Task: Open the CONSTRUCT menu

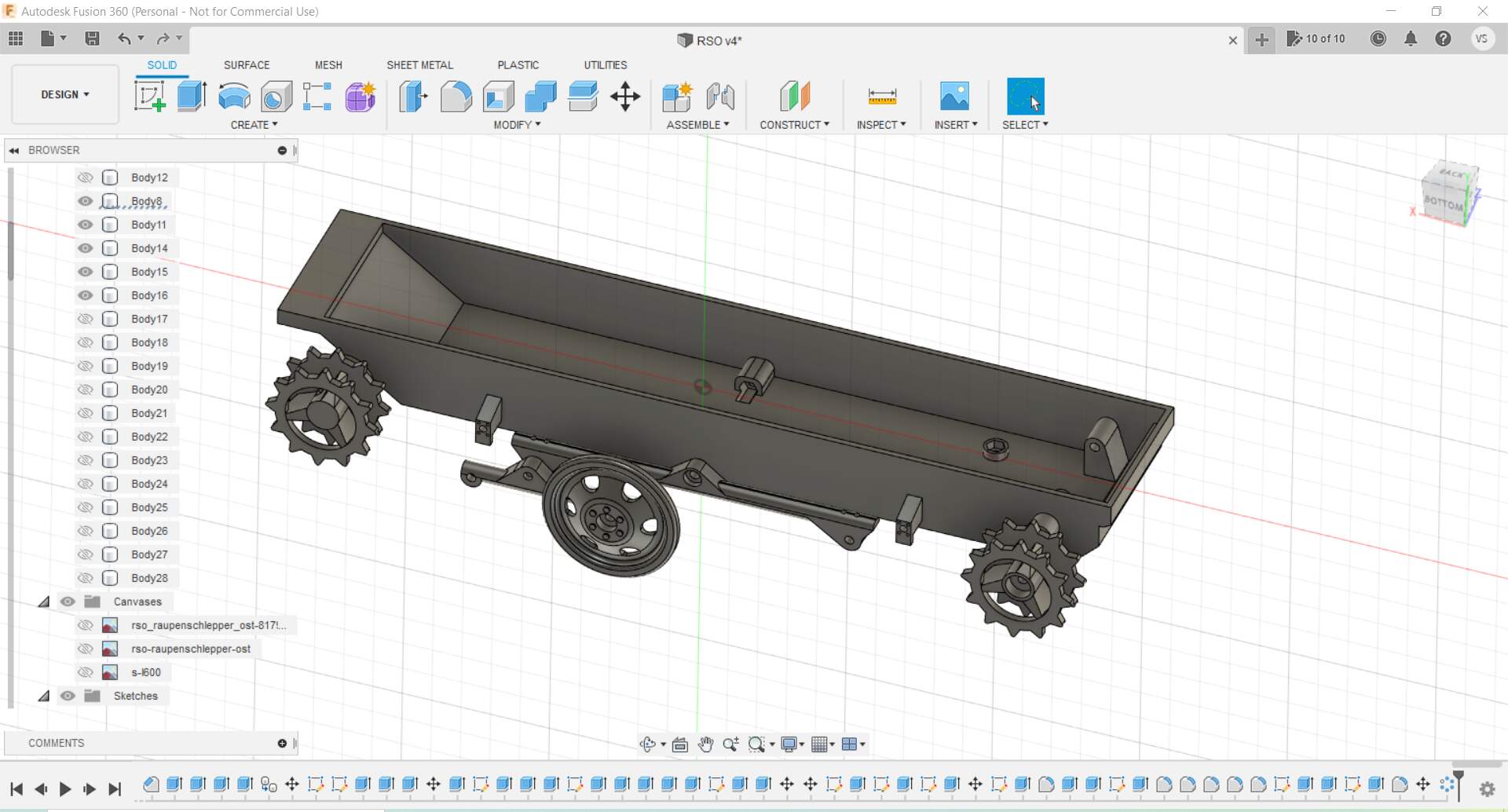Action: [x=794, y=125]
